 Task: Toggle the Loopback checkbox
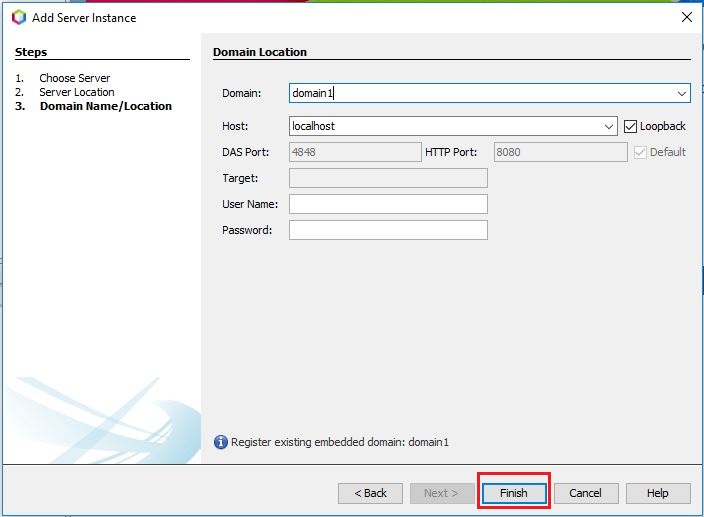click(x=630, y=127)
